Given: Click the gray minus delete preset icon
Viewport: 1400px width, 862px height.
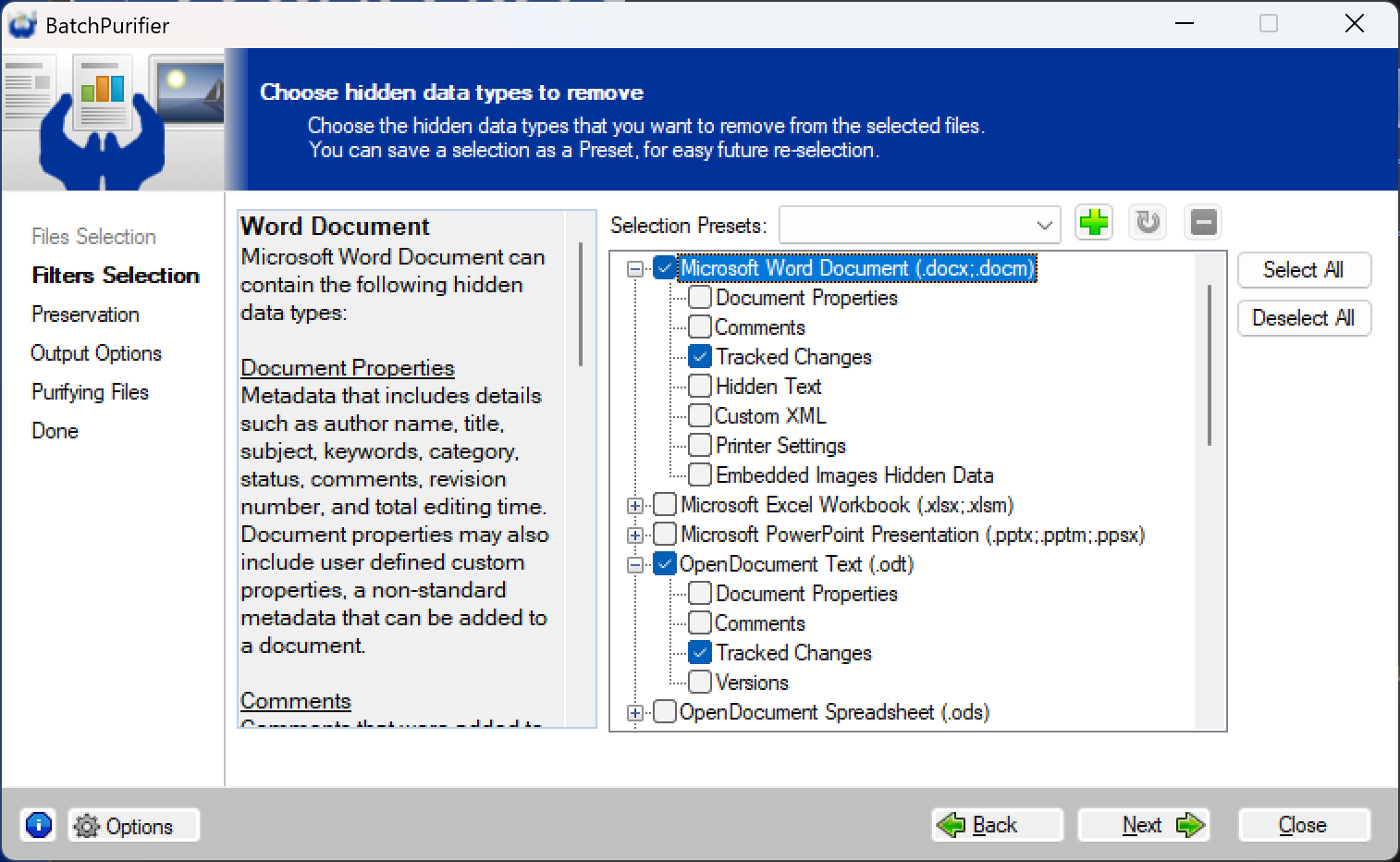Looking at the screenshot, I should pyautogui.click(x=1203, y=223).
